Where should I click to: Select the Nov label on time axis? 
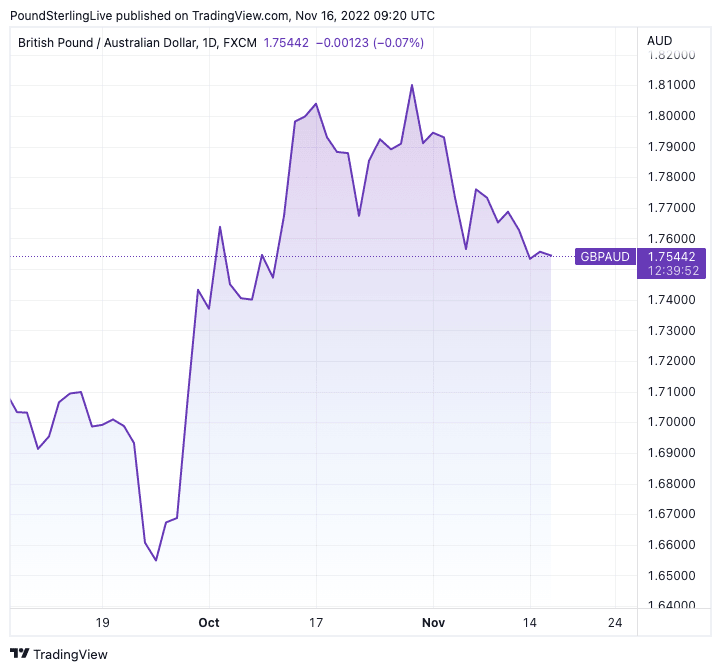[432, 622]
